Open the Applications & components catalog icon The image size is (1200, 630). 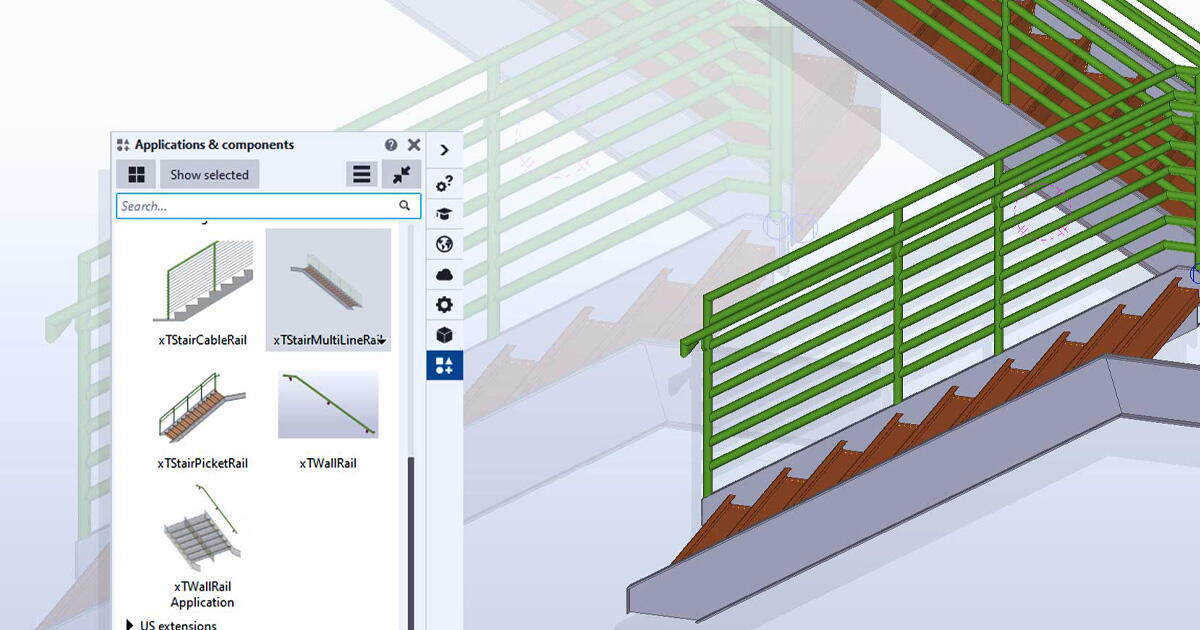coord(445,365)
